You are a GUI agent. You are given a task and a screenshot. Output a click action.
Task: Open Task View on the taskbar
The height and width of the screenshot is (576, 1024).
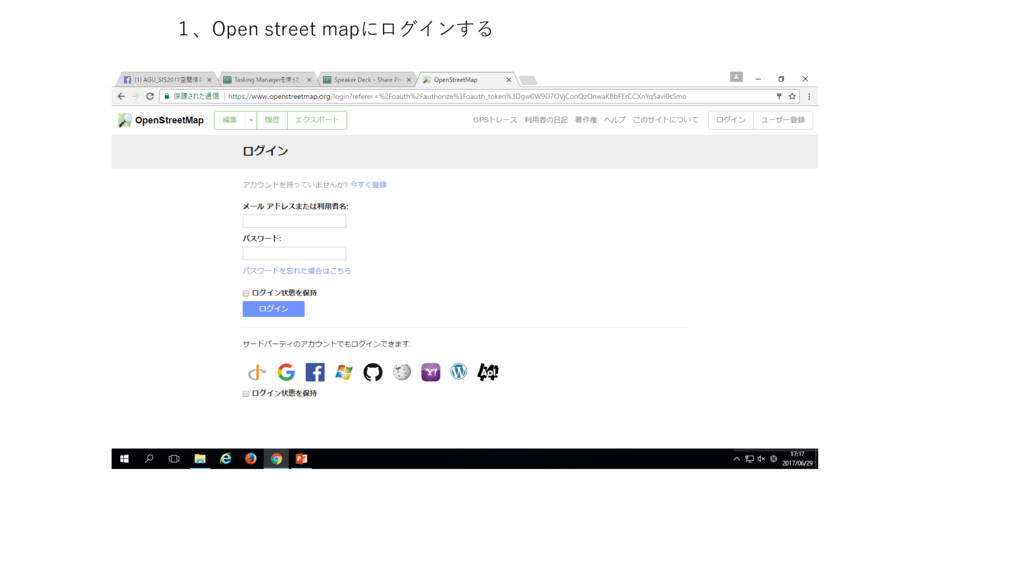point(174,459)
